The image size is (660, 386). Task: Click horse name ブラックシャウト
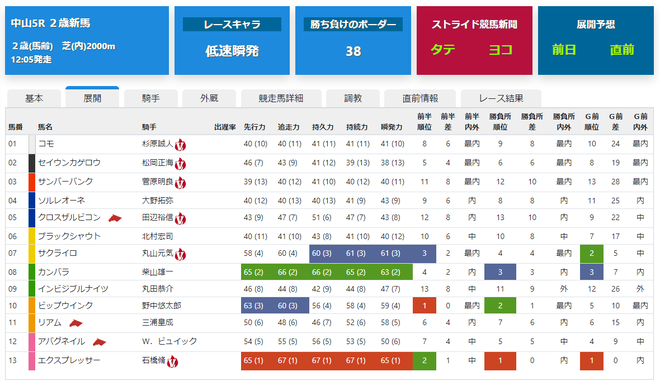coord(69,236)
